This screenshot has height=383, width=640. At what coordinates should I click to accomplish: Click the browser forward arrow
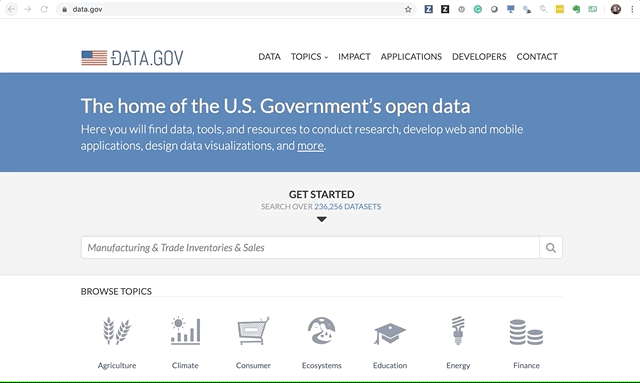tap(28, 9)
